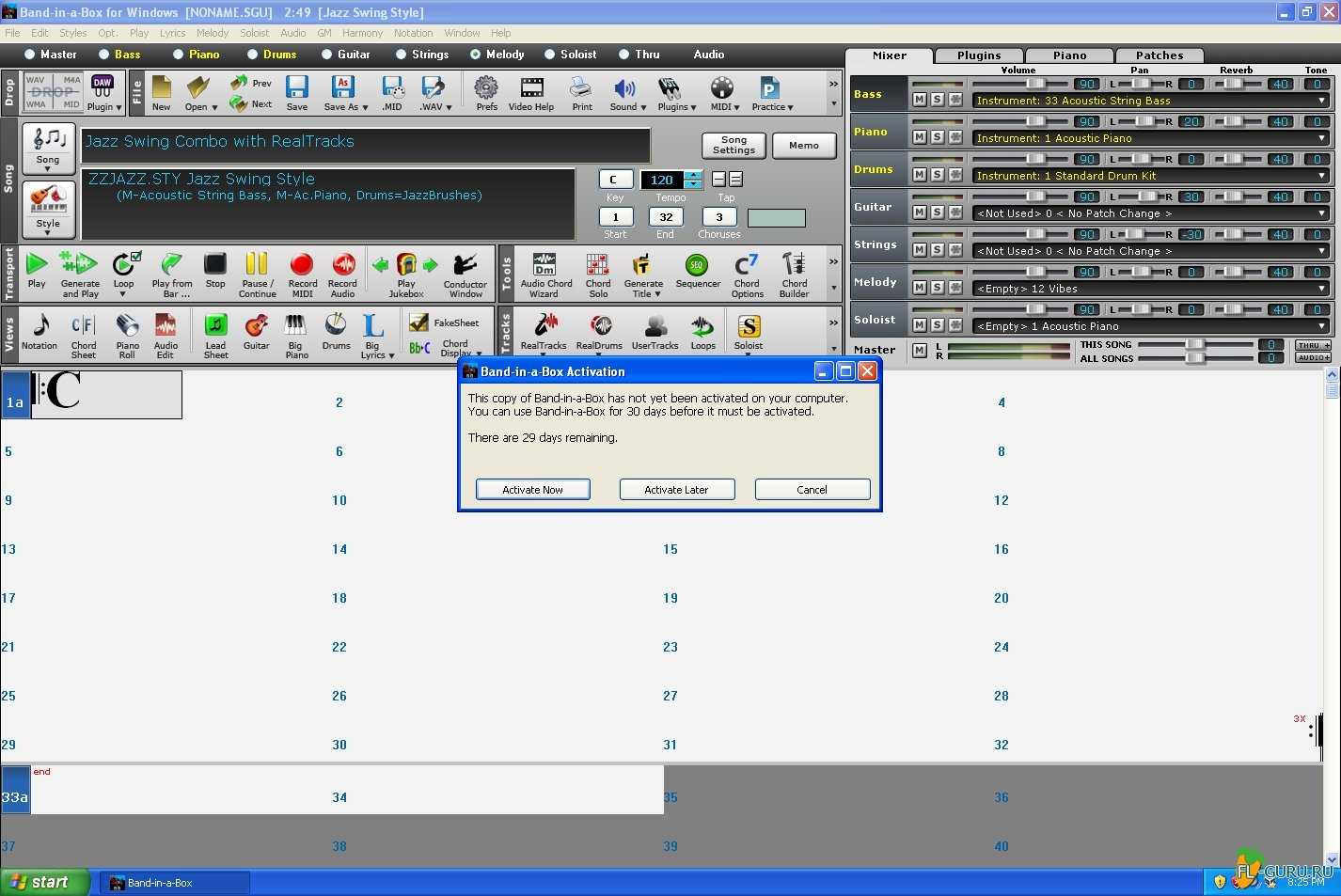Cancel the activation dialog

click(812, 490)
